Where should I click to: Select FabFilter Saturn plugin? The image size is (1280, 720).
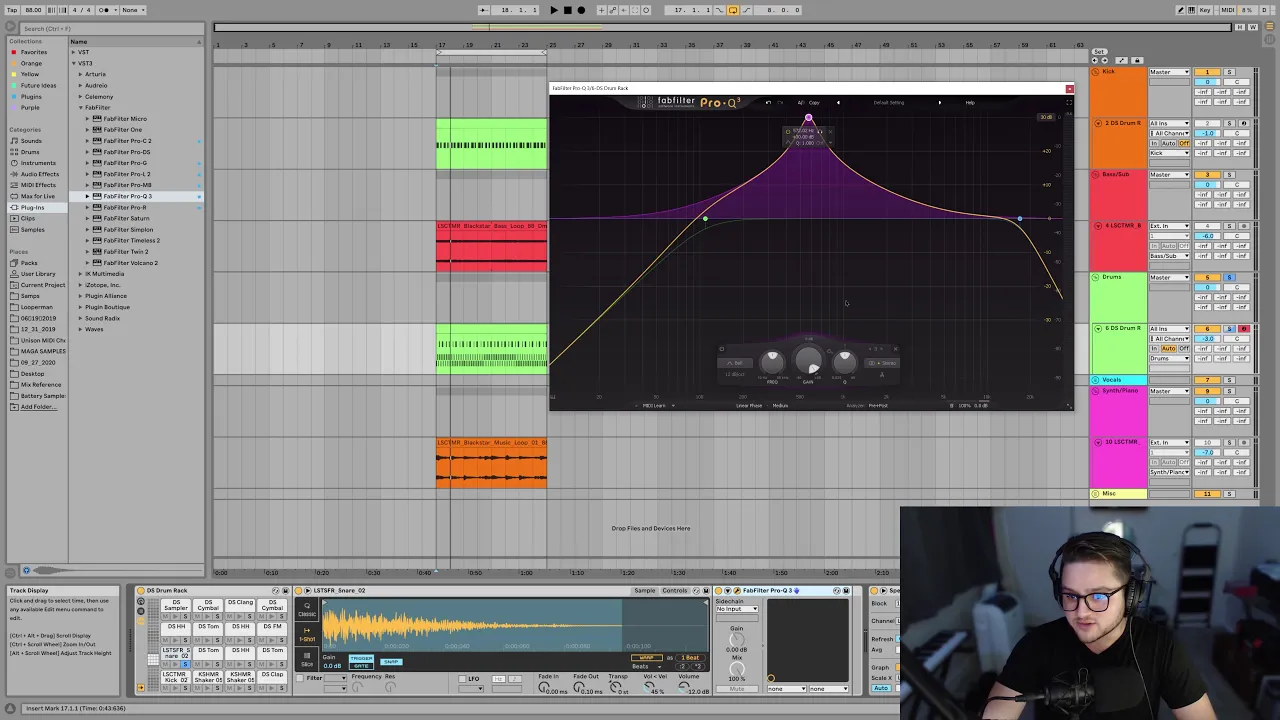(126, 218)
